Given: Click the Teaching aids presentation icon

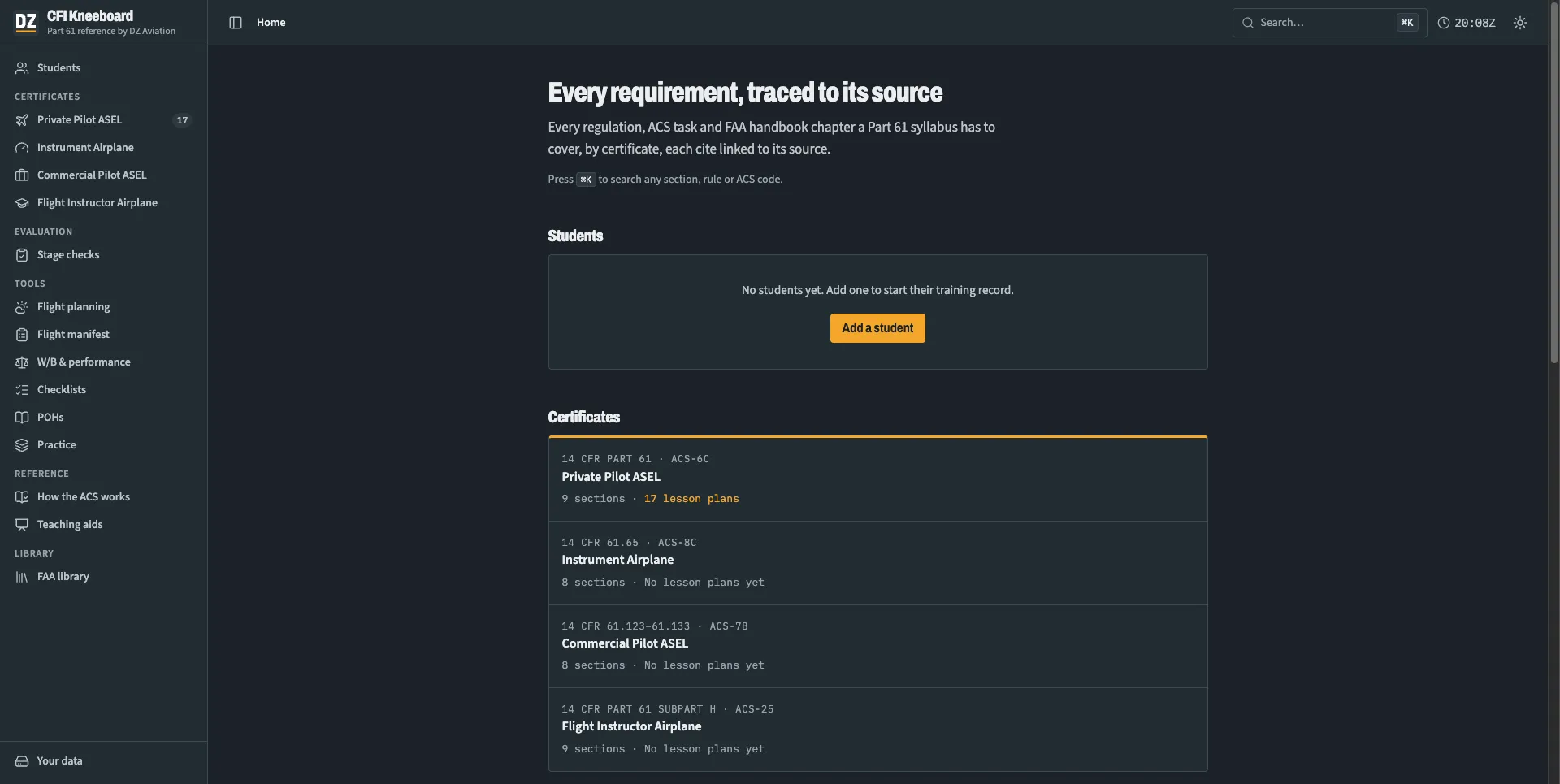Looking at the screenshot, I should coord(22,525).
